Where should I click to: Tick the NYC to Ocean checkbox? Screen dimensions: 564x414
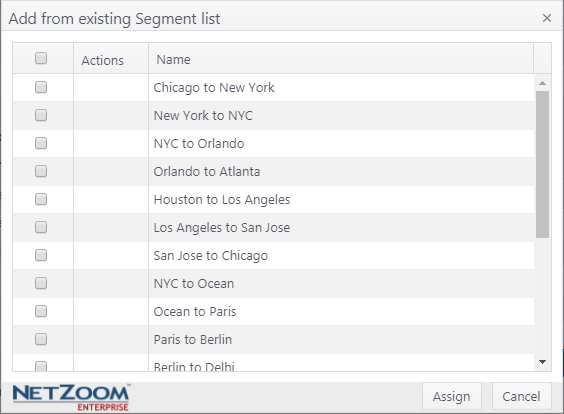[41, 283]
